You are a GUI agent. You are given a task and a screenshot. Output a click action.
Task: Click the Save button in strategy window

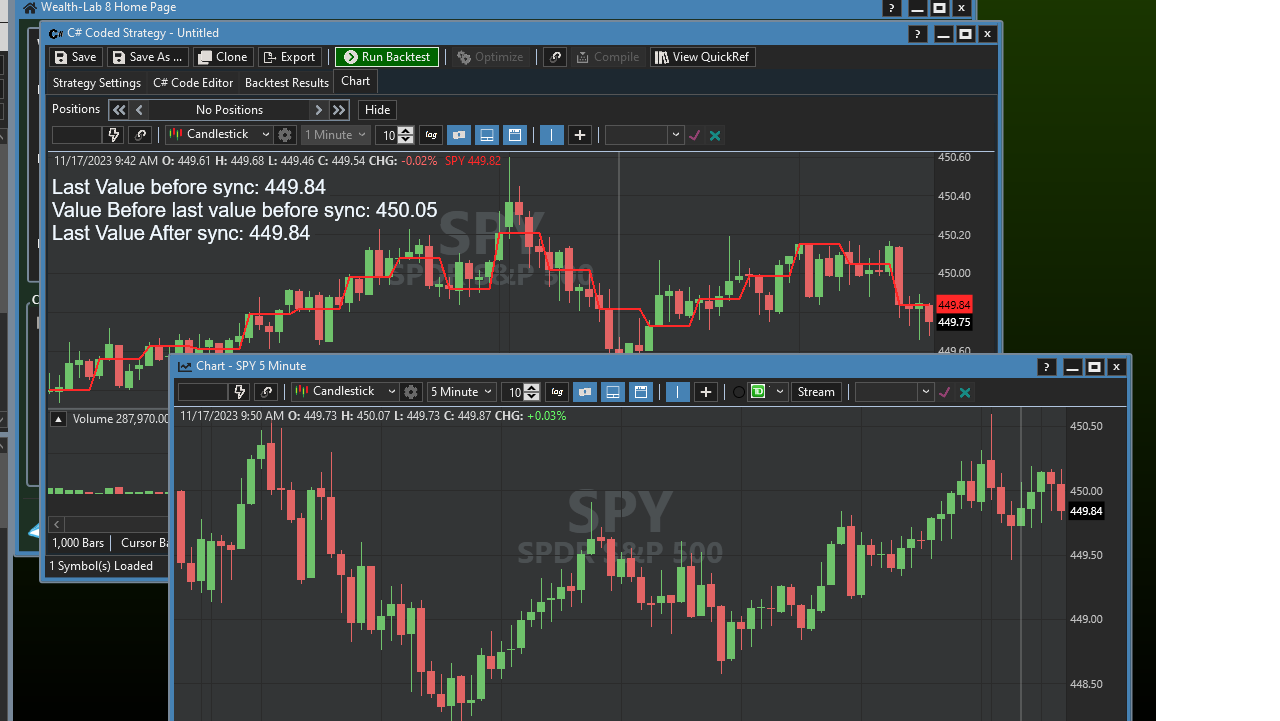coord(76,57)
